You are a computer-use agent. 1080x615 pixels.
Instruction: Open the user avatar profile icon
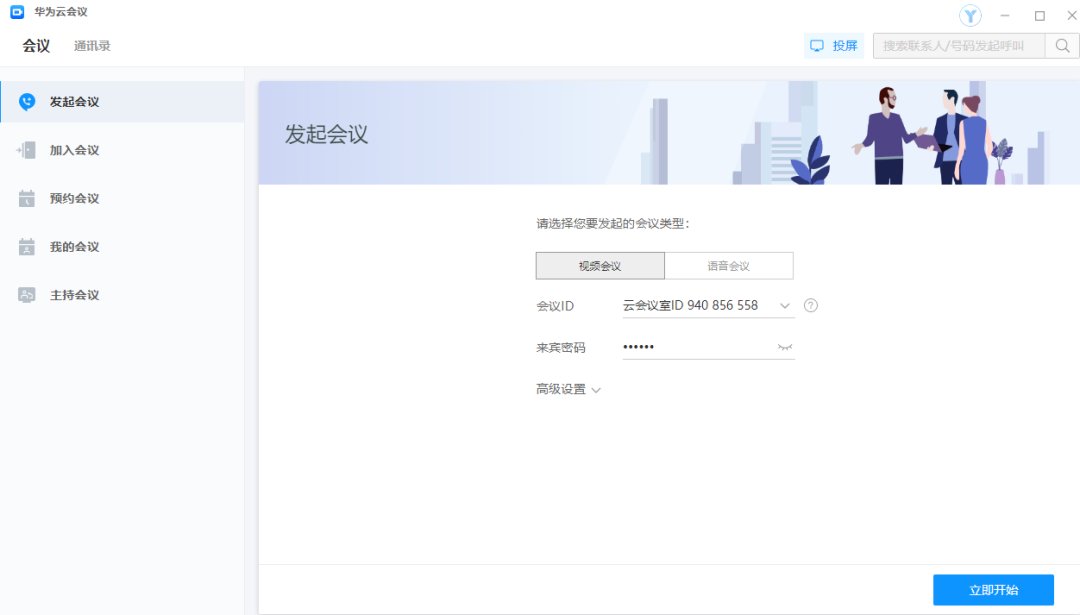(970, 15)
